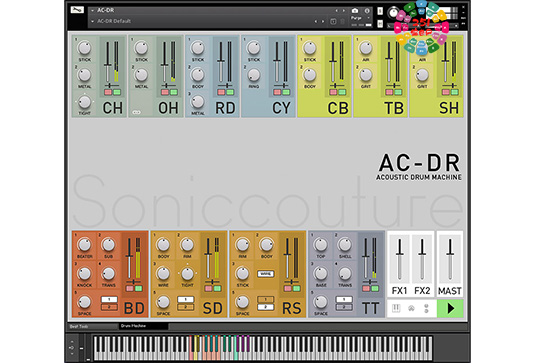Click the CH Tight knob
The image size is (535, 363).
pyautogui.click(x=84, y=102)
